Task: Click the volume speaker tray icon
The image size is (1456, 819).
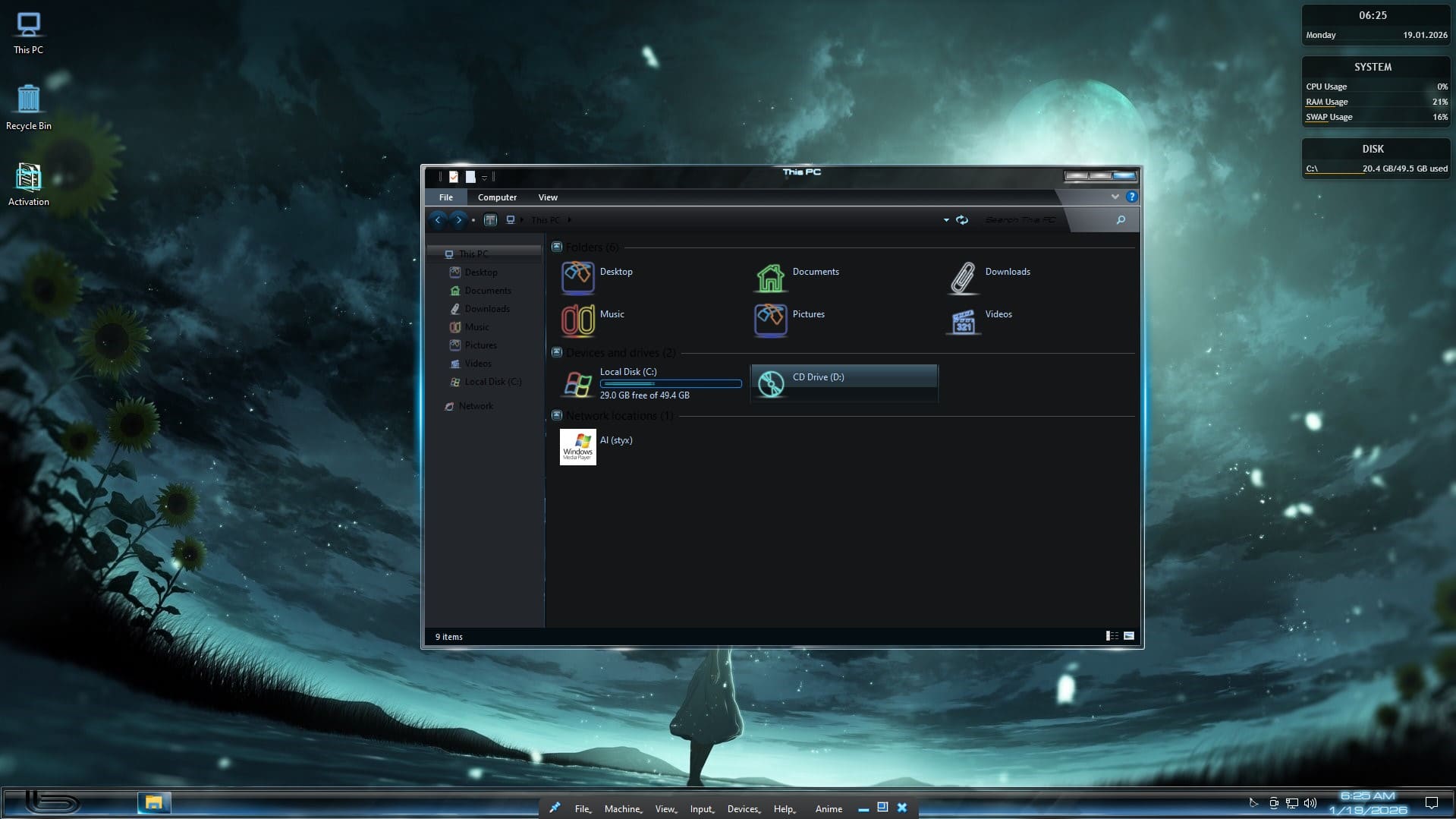Action: click(x=1310, y=803)
